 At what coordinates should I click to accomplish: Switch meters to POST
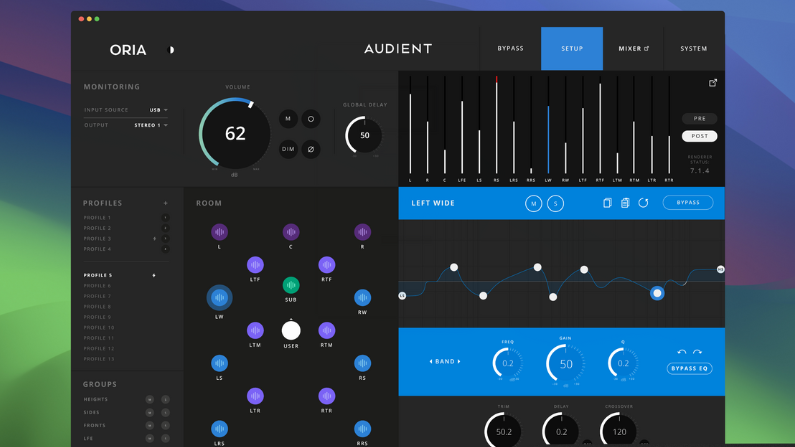[x=700, y=136]
